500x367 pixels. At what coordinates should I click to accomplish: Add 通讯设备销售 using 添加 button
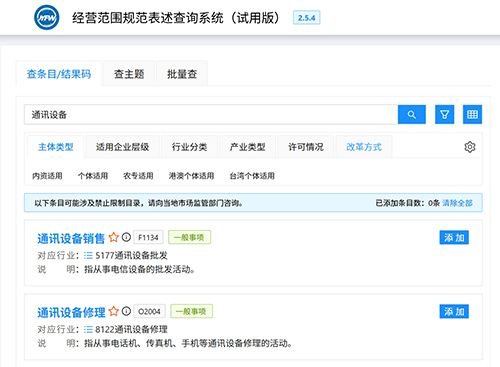(x=454, y=237)
